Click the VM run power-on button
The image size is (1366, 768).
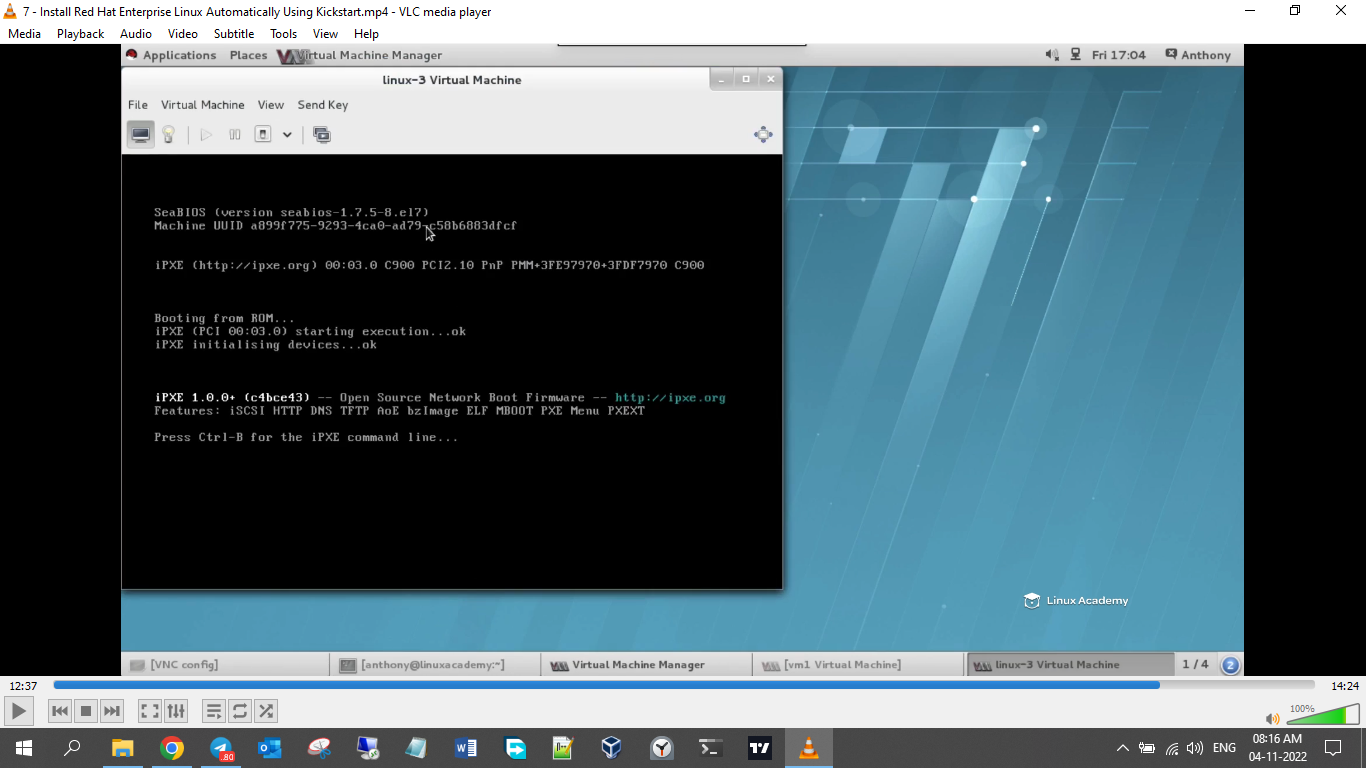[x=206, y=134]
